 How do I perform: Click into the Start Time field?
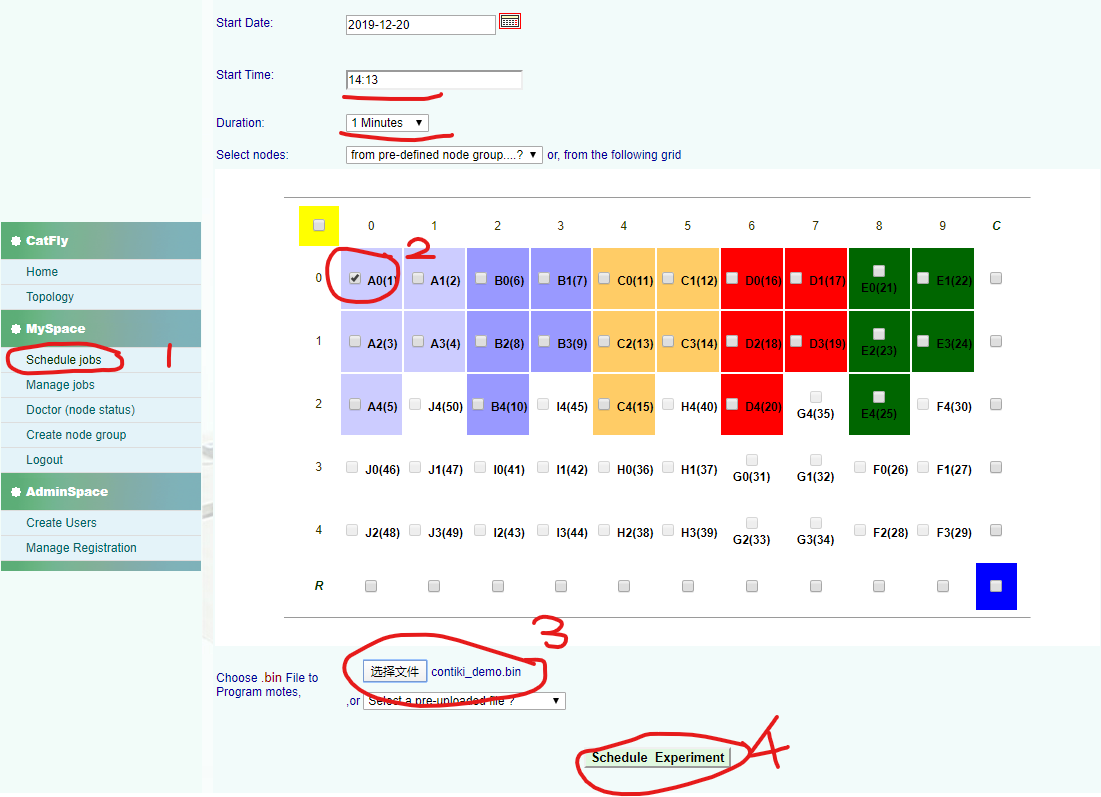click(433, 80)
